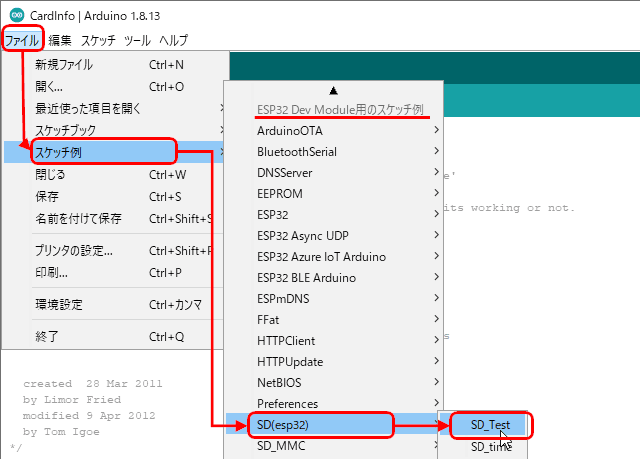Expand FFat examples

(x=334, y=320)
